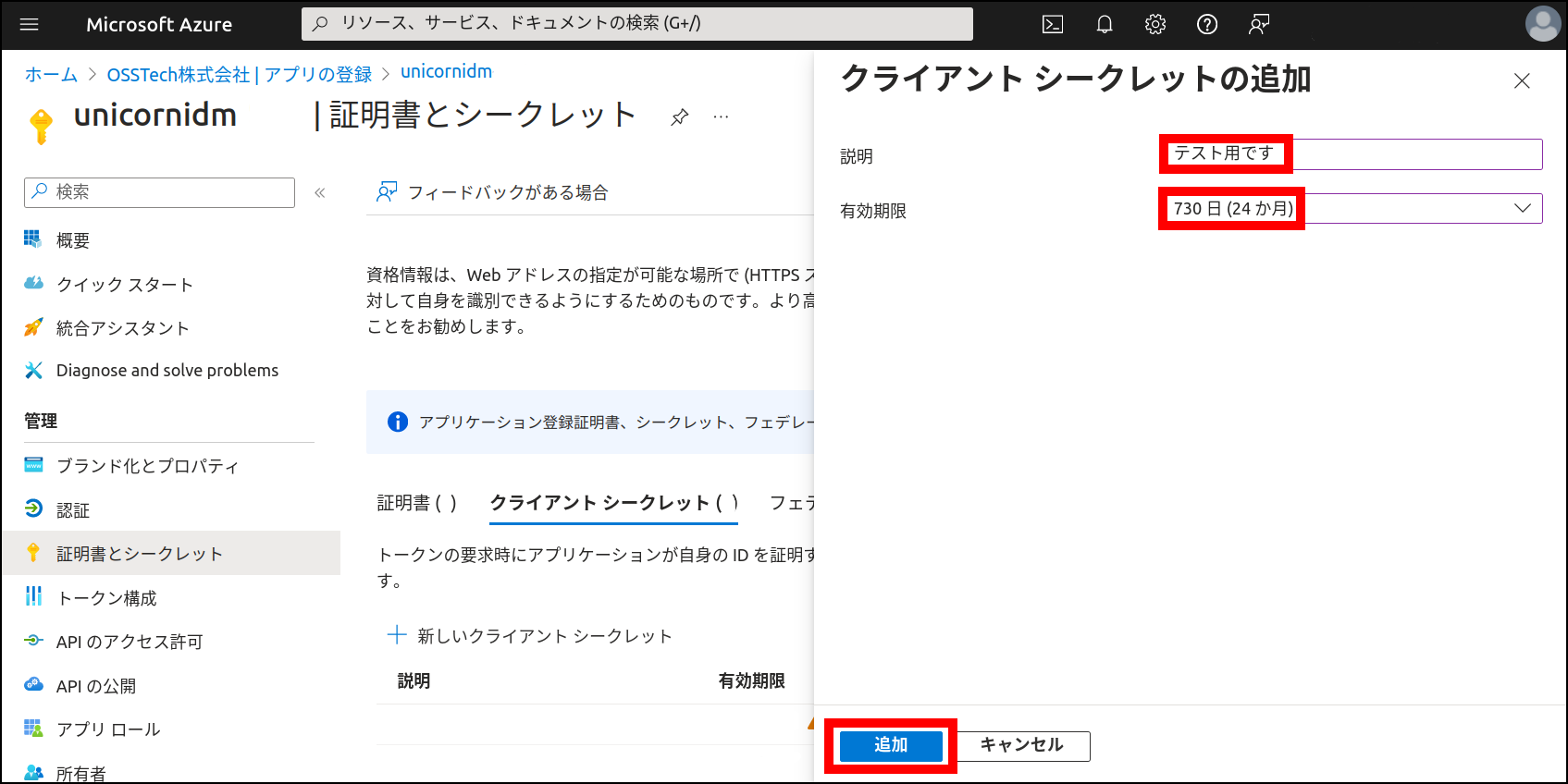Screen dimensions: 1568x784
Task: Click the Diagnose and solve problems wrench icon
Action: coord(33,370)
